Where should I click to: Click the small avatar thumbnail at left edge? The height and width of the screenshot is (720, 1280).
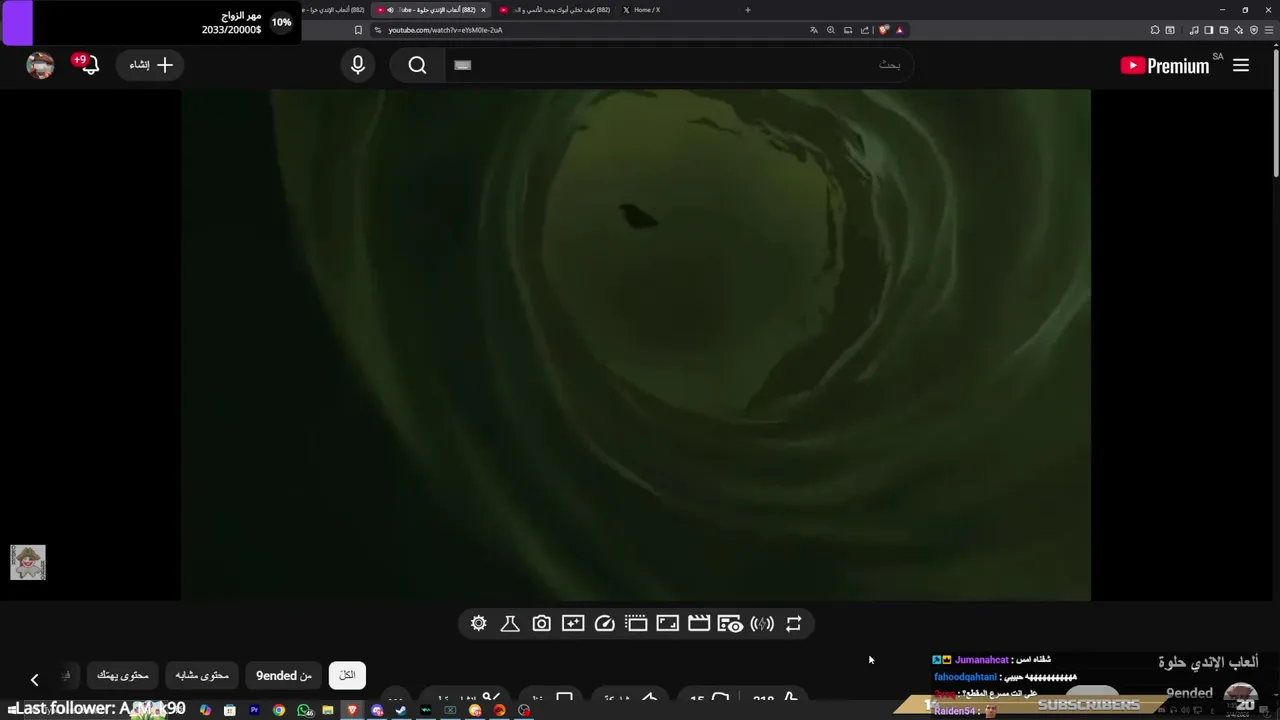coord(28,563)
